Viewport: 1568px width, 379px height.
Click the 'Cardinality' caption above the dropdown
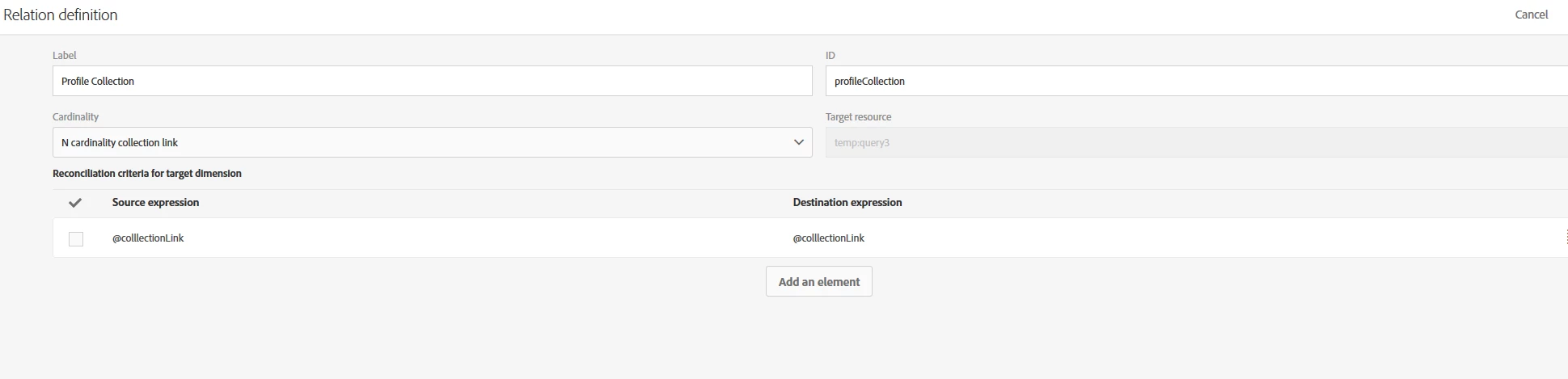(x=75, y=117)
